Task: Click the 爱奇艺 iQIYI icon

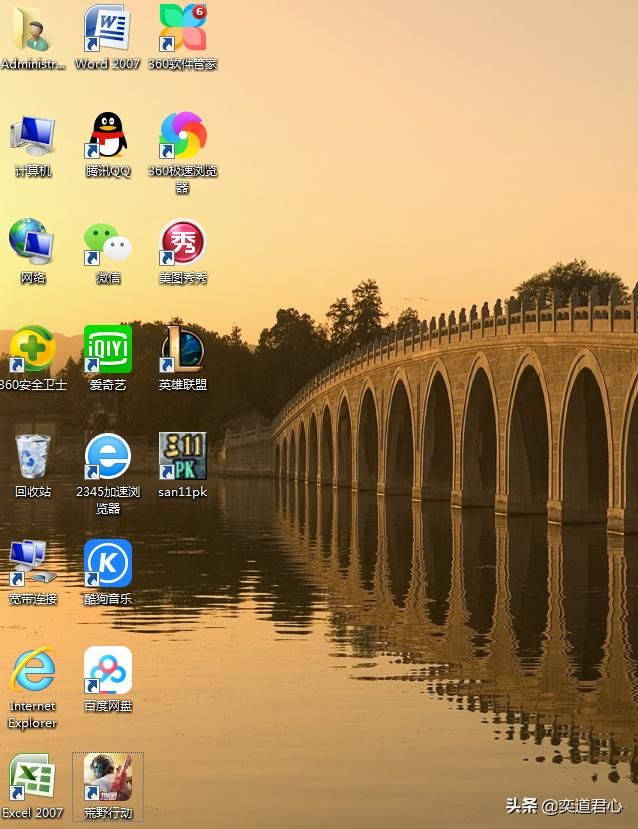Action: (x=107, y=350)
